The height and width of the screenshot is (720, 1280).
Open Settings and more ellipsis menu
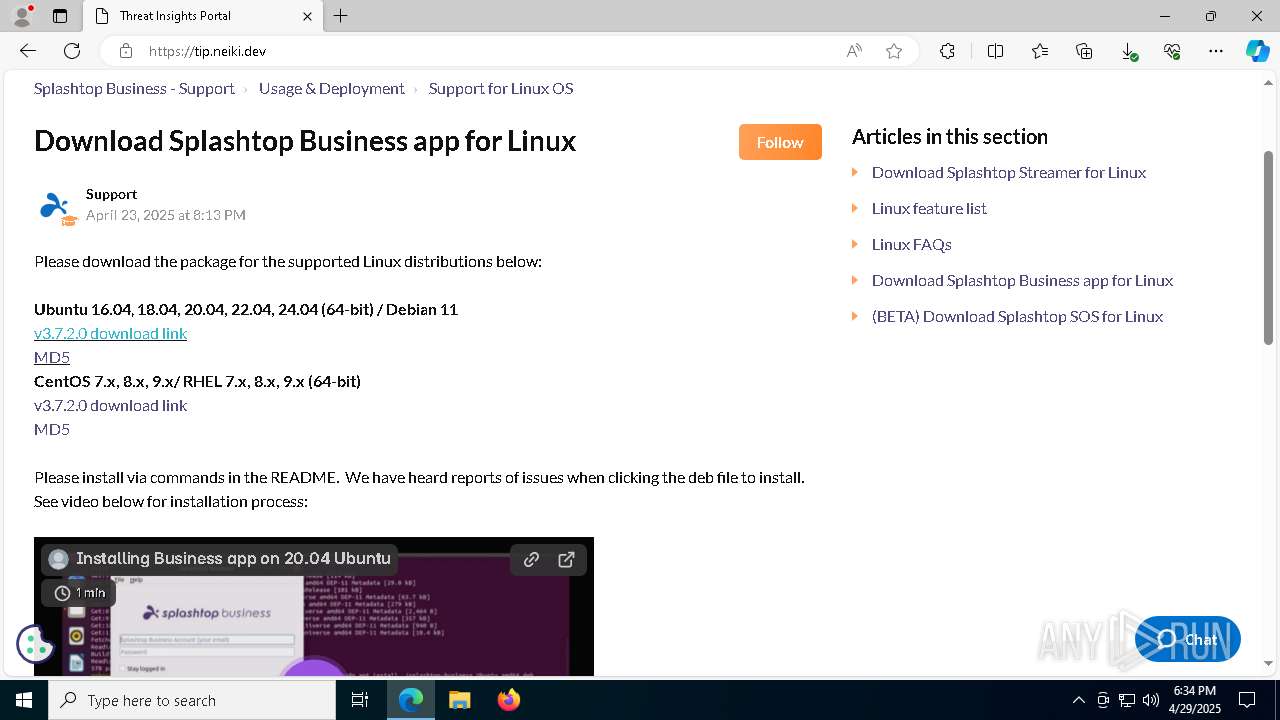pyautogui.click(x=1216, y=51)
